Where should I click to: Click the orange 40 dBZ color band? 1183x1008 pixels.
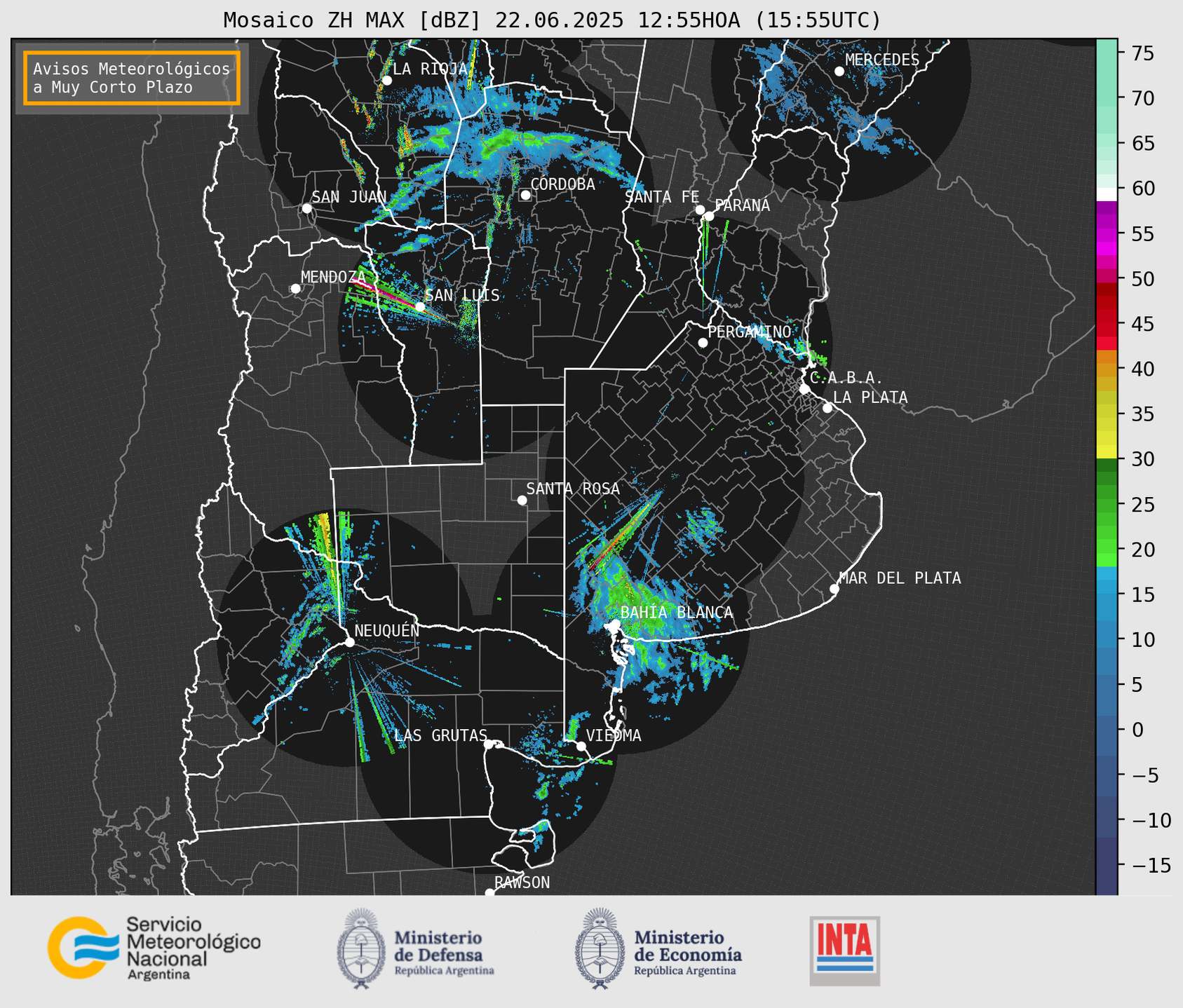(1106, 369)
